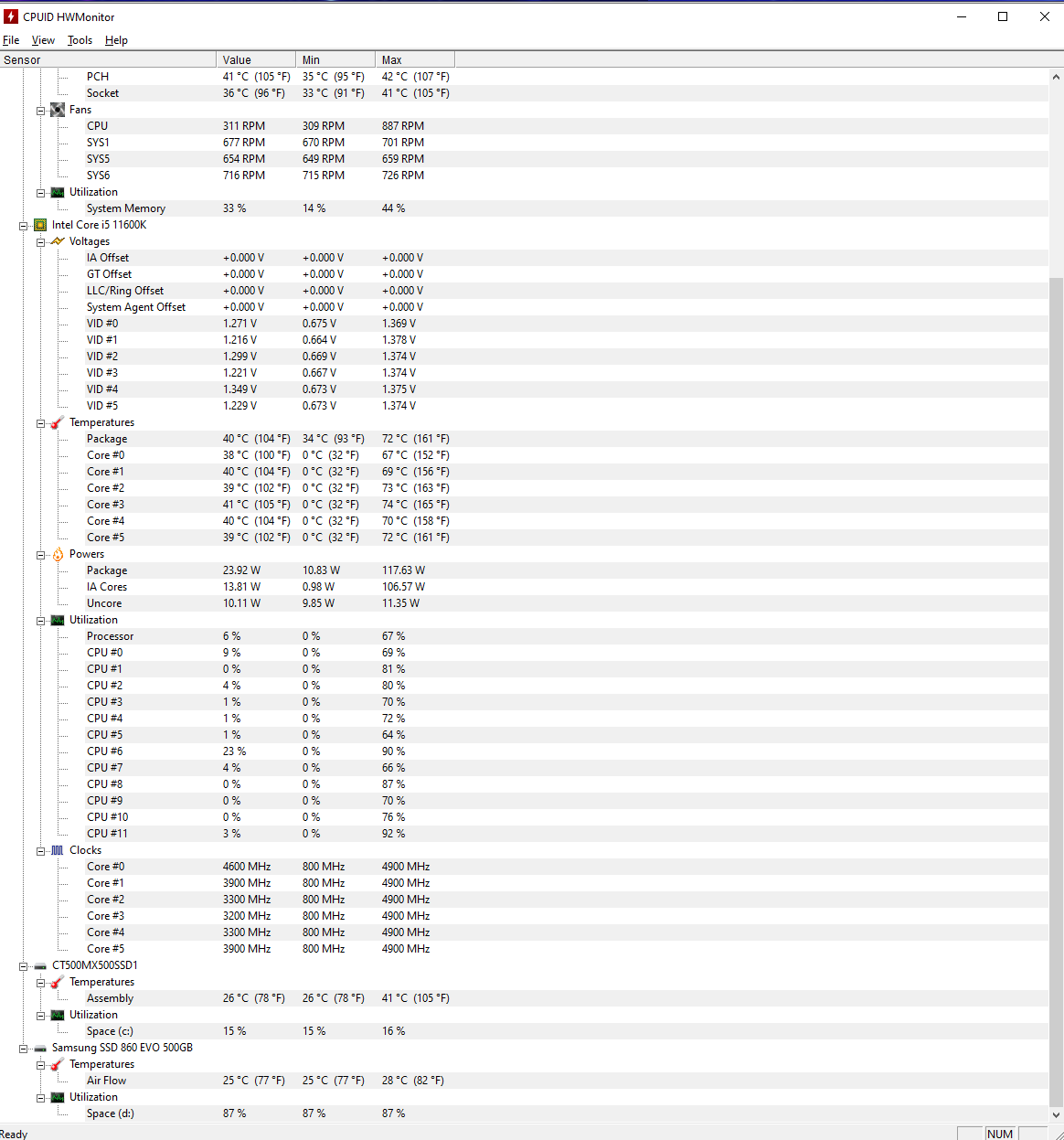Collapse the Intel CPU Temperatures node
This screenshot has width=1064, height=1140.
coord(41,423)
